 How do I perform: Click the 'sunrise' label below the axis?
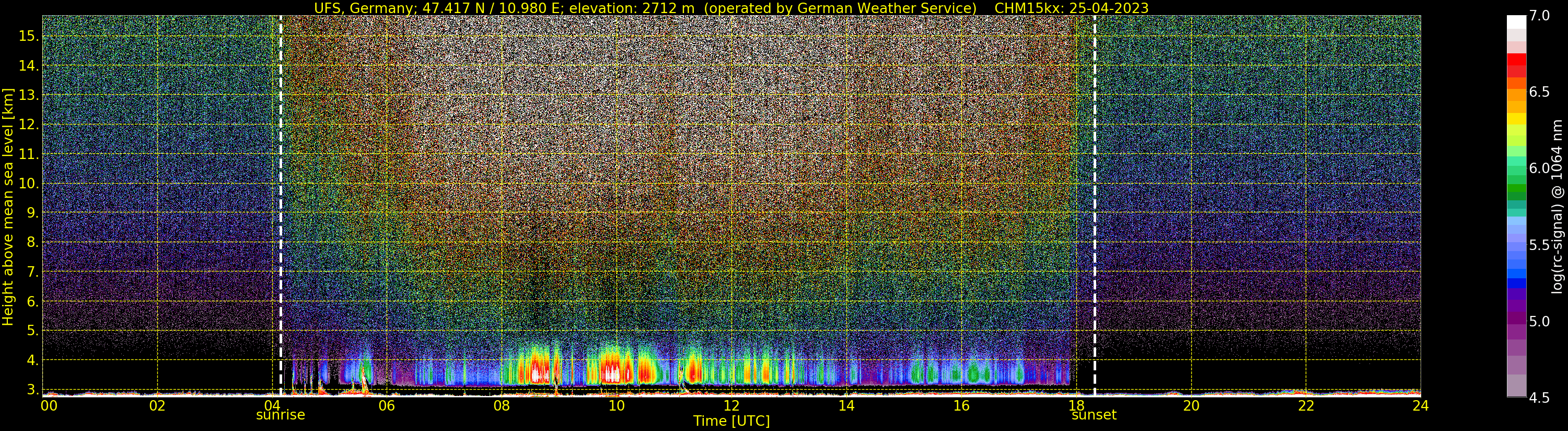coord(281,415)
